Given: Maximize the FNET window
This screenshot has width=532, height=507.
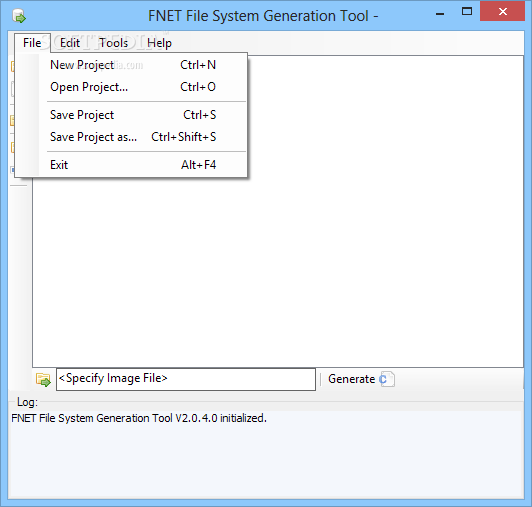Looking at the screenshot, I should click(467, 12).
